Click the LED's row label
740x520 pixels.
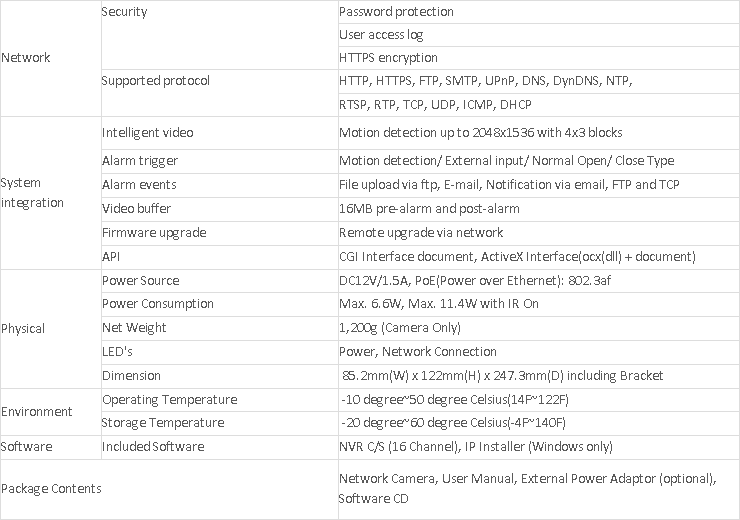(117, 352)
